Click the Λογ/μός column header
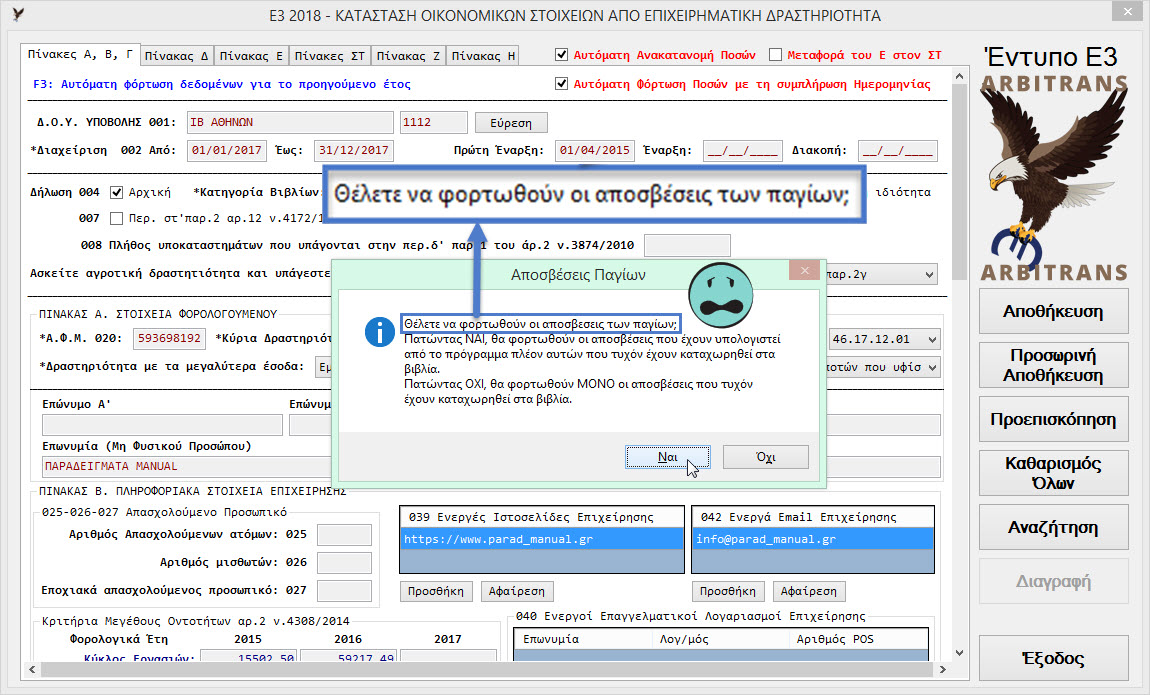 pyautogui.click(x=720, y=639)
